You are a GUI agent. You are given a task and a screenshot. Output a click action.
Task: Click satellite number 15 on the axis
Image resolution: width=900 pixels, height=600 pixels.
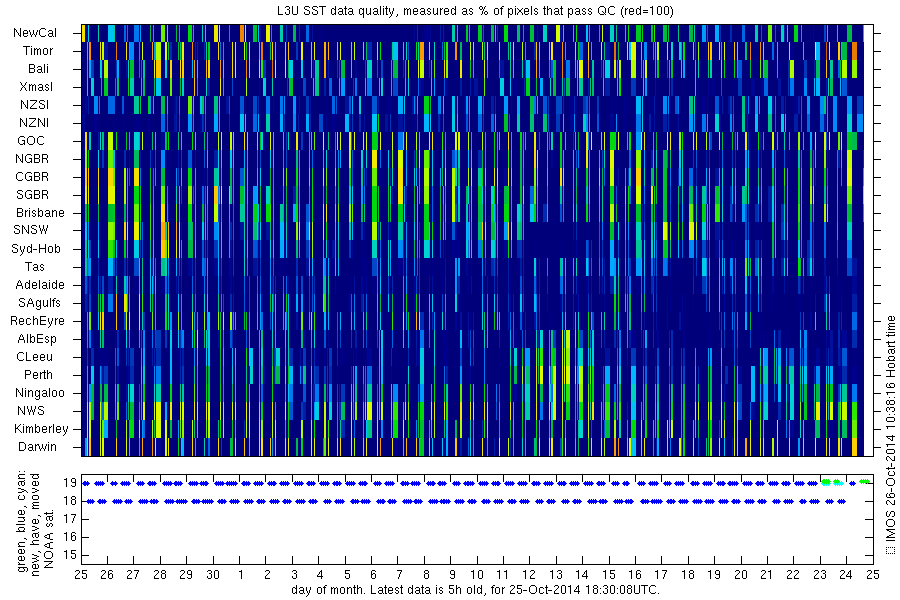click(x=70, y=555)
